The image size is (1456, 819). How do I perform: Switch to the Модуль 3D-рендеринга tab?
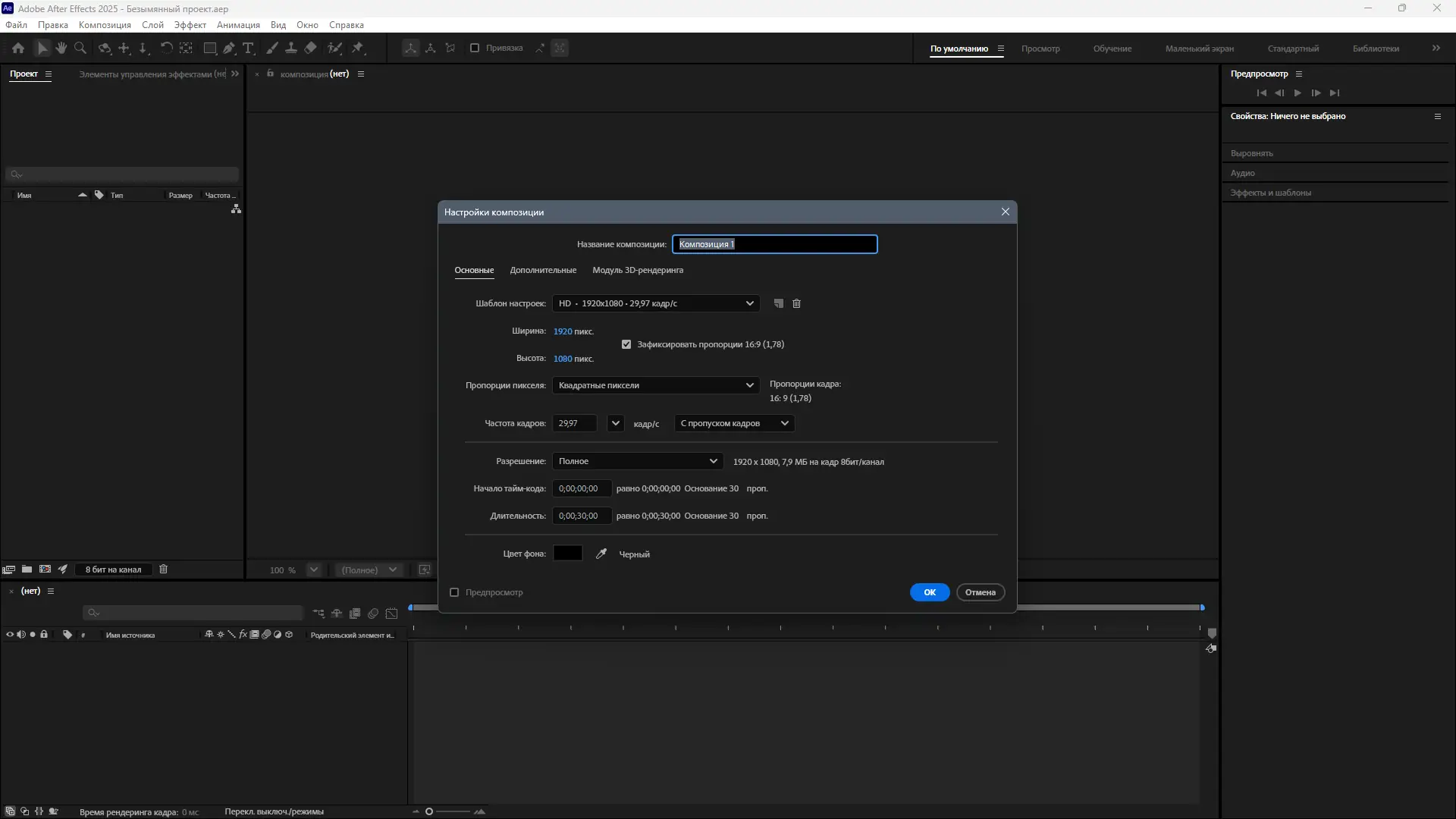click(x=638, y=270)
